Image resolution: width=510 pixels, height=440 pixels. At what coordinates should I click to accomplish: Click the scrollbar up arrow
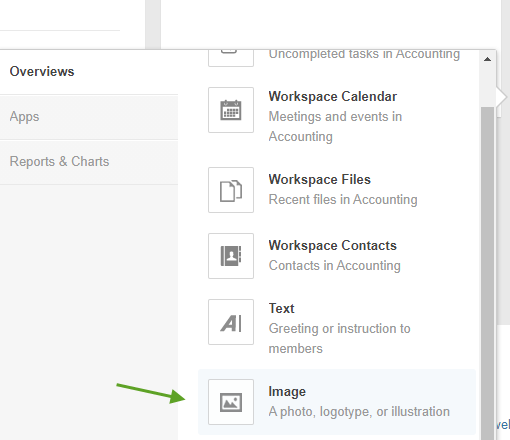pyautogui.click(x=487, y=59)
